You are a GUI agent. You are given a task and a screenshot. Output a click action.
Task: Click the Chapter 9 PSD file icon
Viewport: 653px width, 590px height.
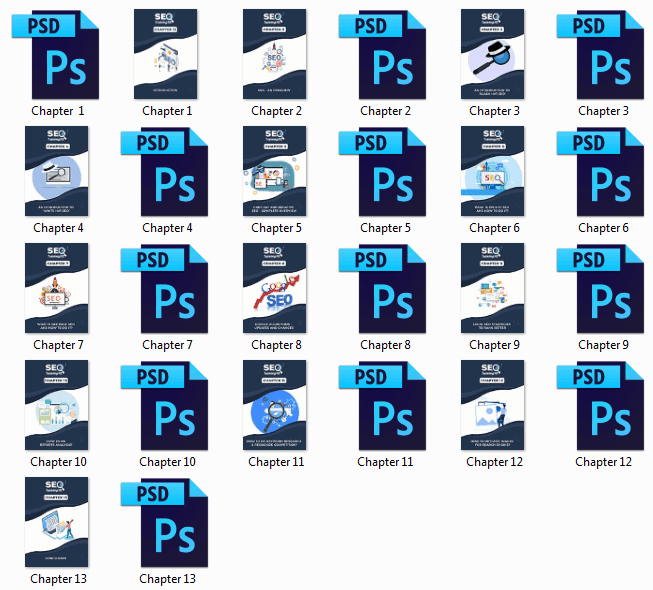603,288
